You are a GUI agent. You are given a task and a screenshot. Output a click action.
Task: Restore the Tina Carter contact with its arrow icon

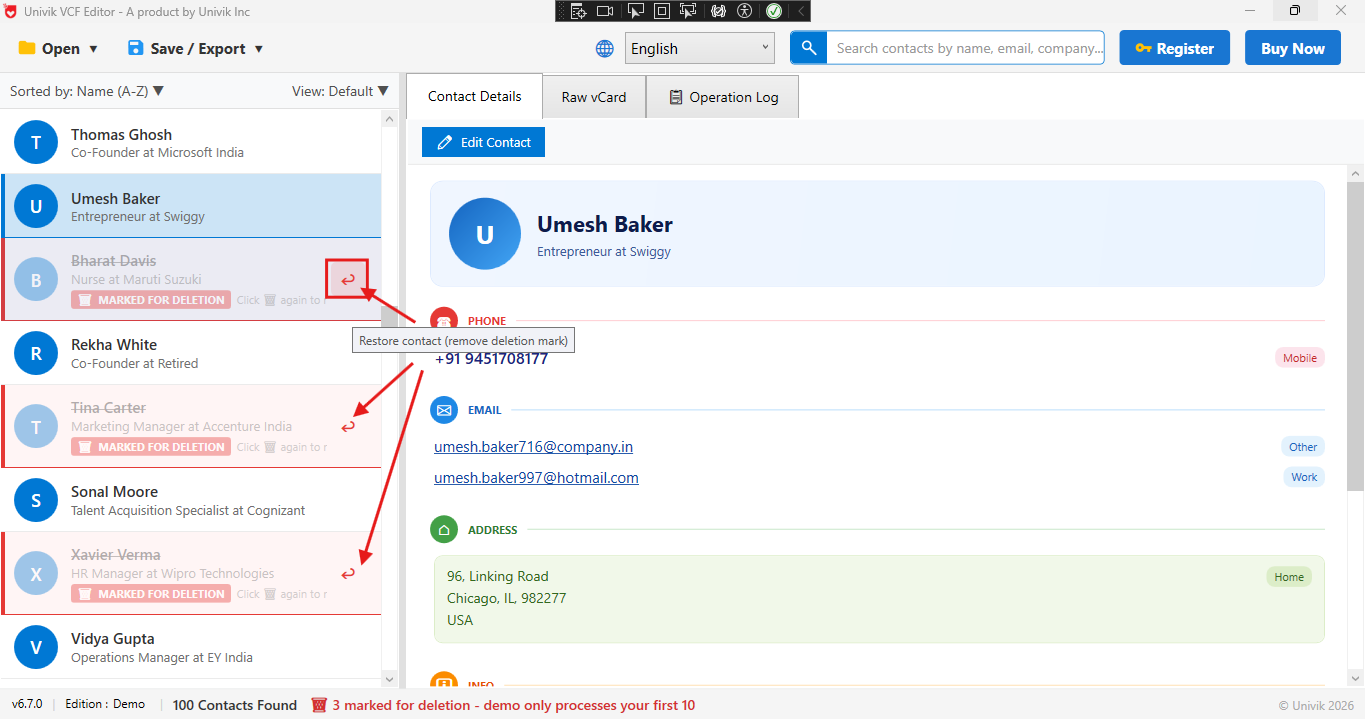348,427
